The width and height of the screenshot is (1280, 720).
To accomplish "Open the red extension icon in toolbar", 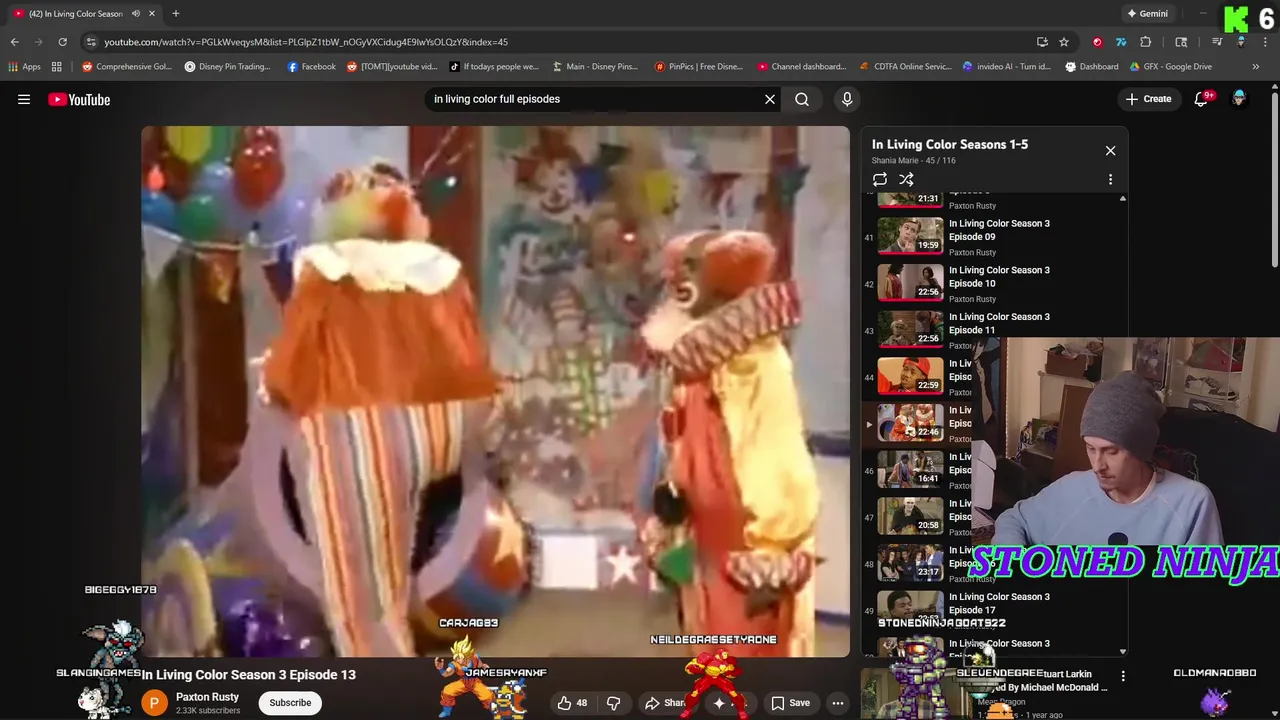I will pyautogui.click(x=1097, y=42).
